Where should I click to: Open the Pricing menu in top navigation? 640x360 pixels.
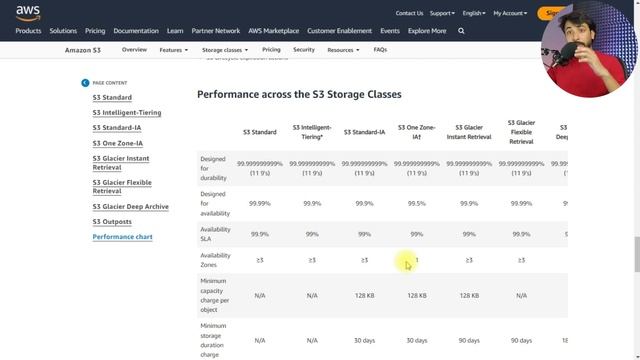95,31
